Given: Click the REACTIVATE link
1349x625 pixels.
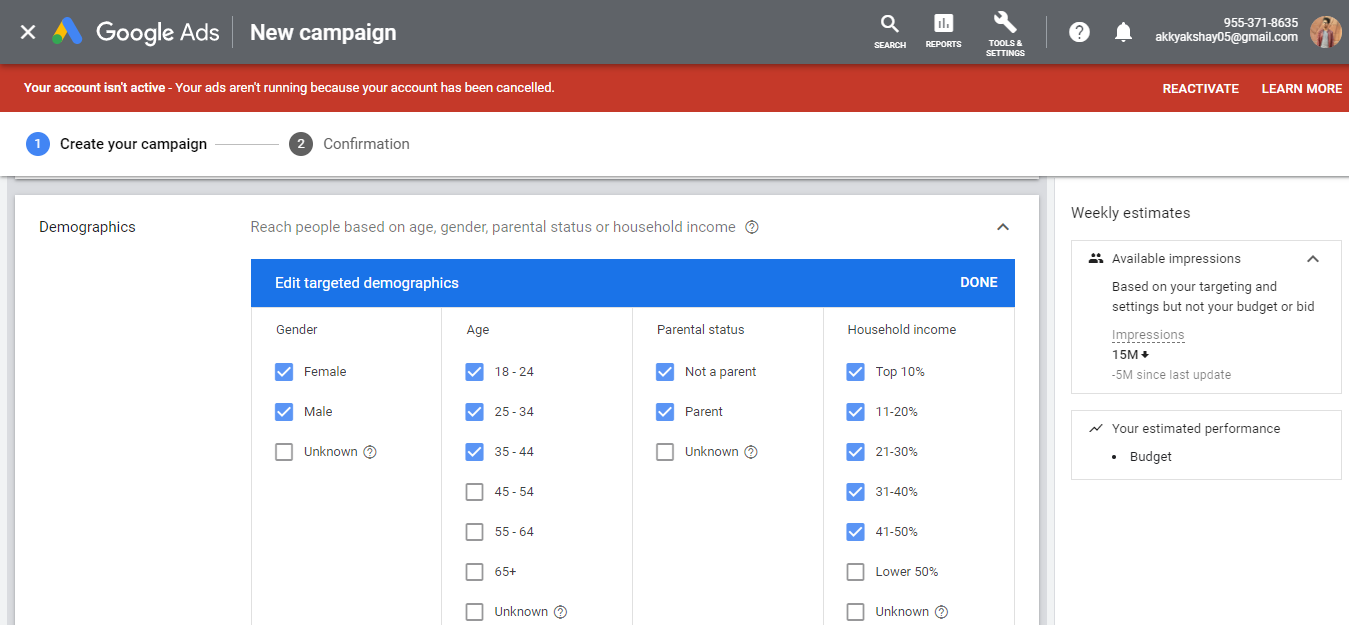Looking at the screenshot, I should tap(1200, 88).
